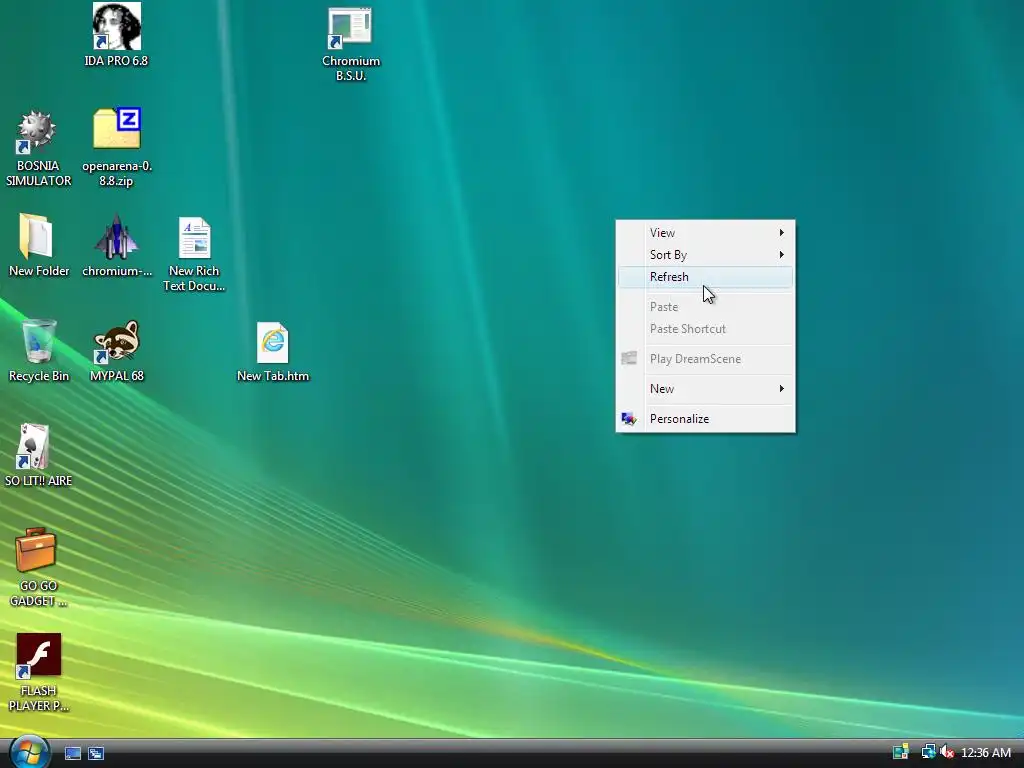Select the New Tab.htm file
The image size is (1024, 768).
(x=273, y=352)
